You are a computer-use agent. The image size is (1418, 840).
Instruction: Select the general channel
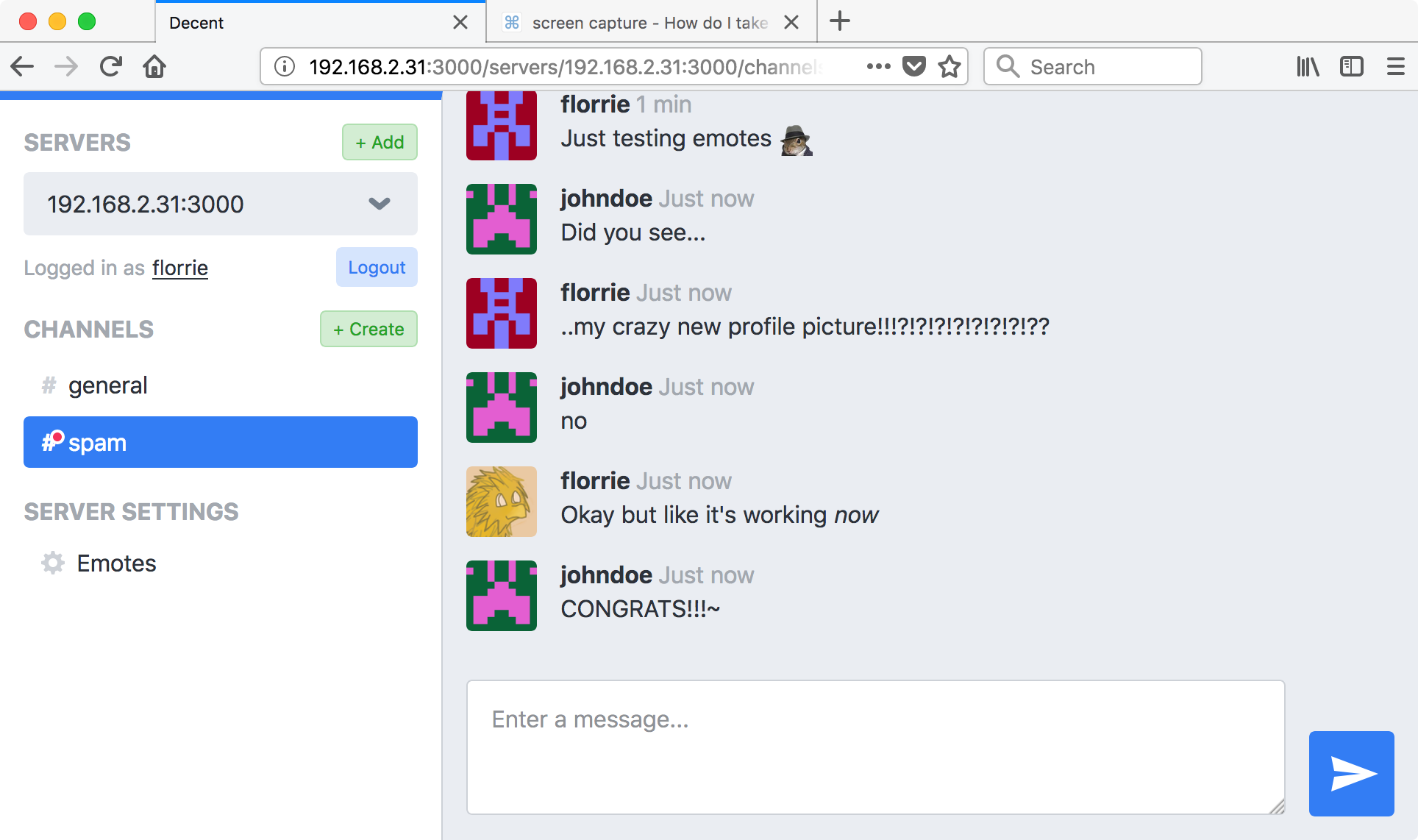pos(108,385)
